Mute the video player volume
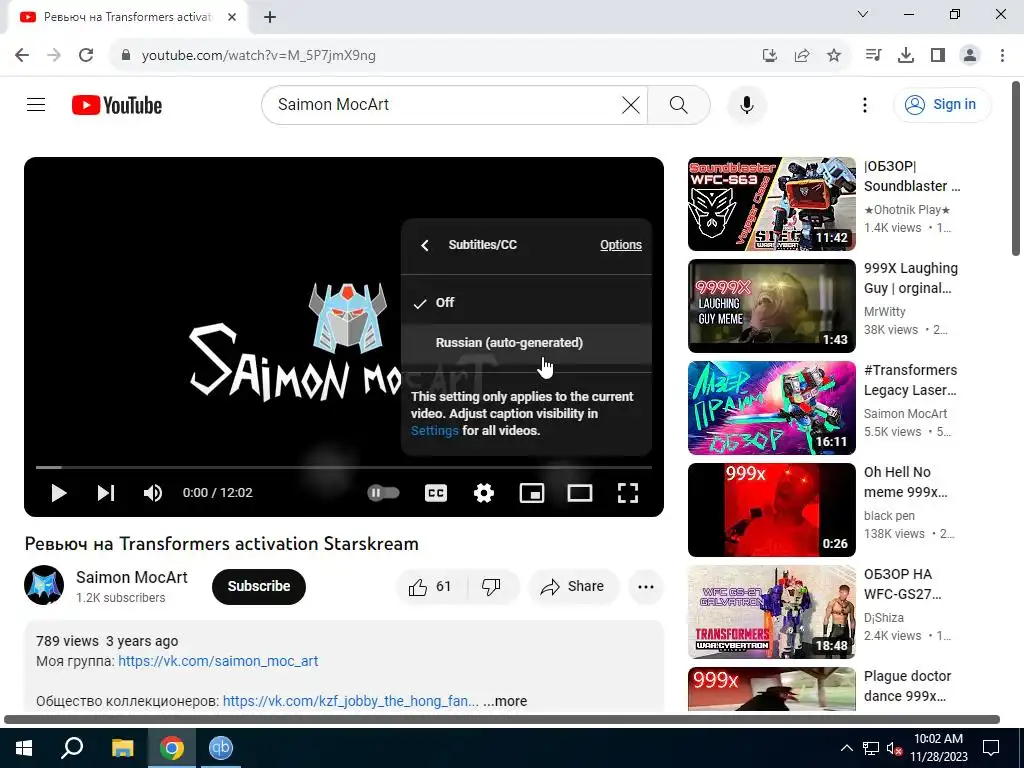This screenshot has width=1024, height=768. point(152,493)
